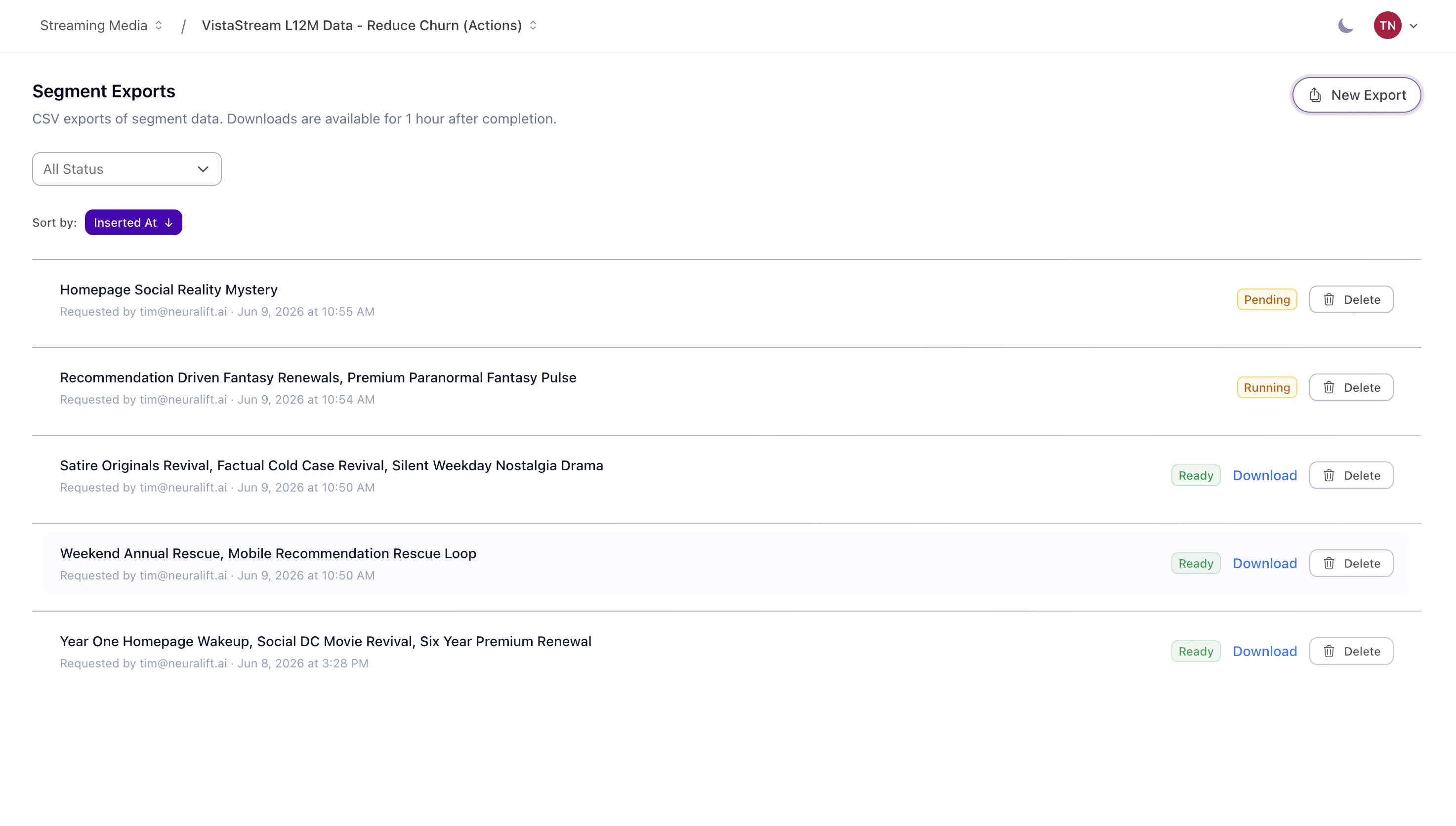Delete the Homepage Social Reality Mystery export
Screen dimensions: 1456x826
tap(1350, 299)
